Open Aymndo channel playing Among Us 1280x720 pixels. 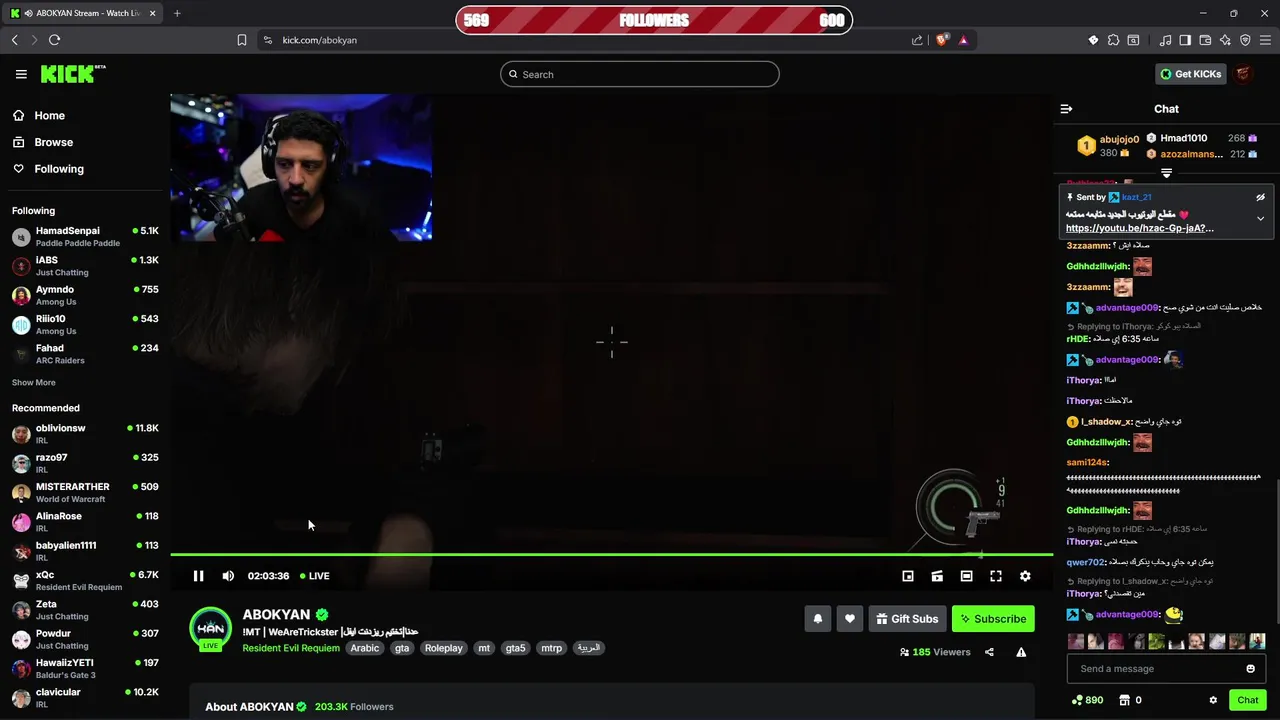[x=85, y=295]
